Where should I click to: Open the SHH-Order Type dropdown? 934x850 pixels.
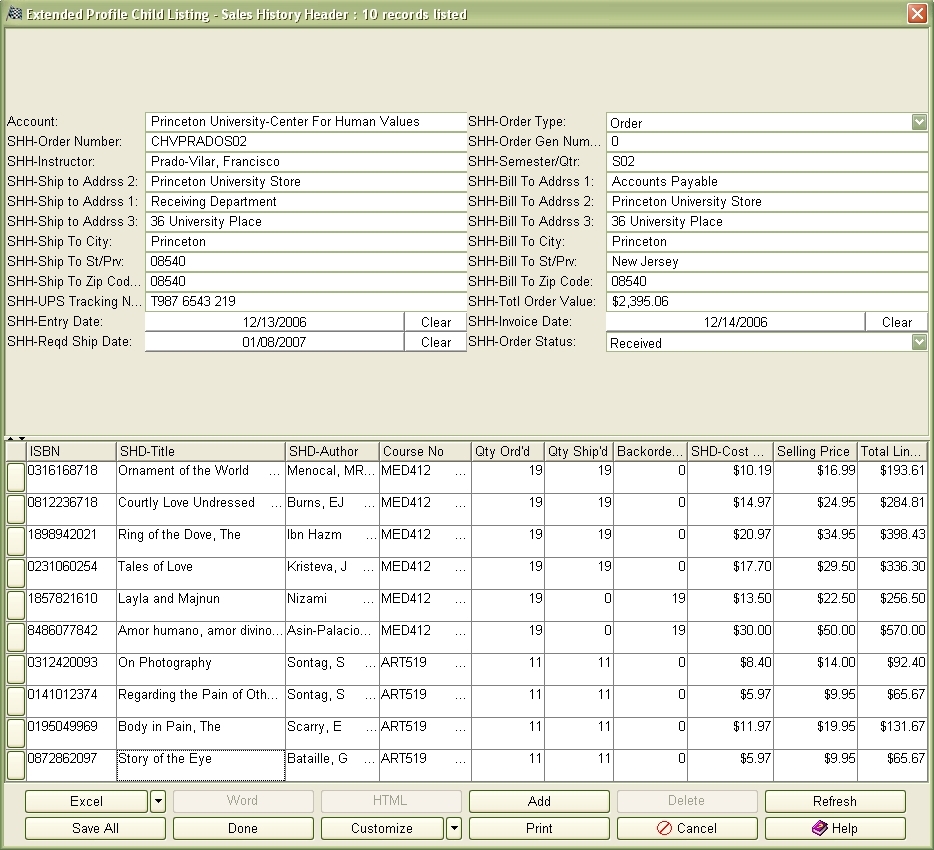point(920,121)
